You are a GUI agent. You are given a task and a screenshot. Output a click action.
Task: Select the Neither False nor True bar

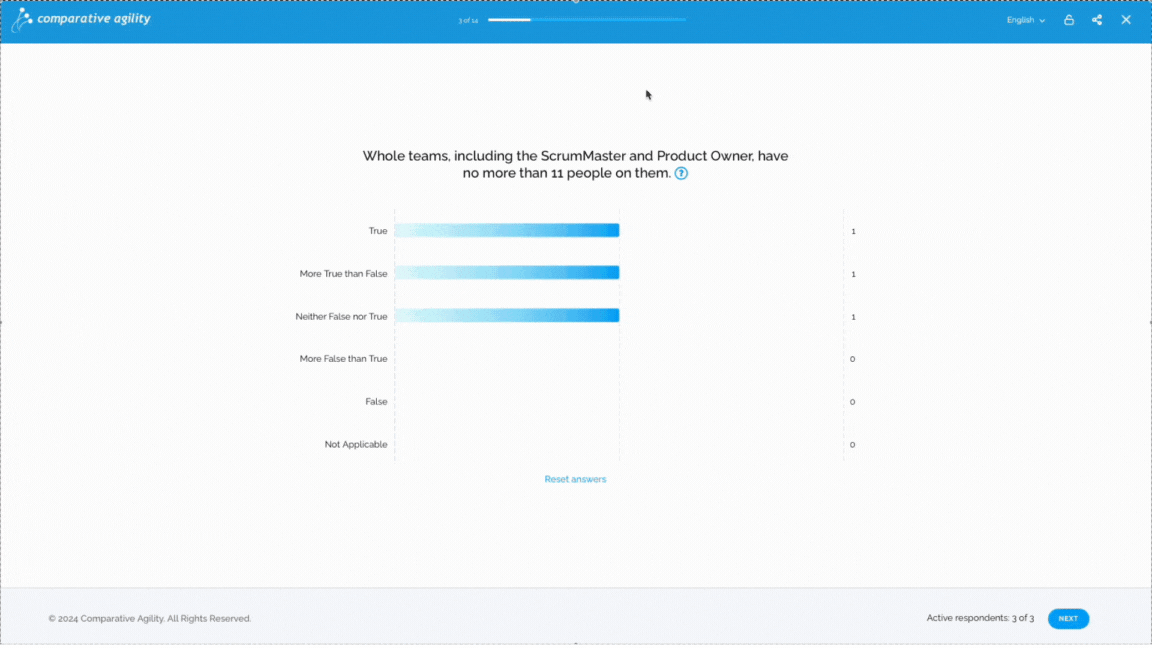coord(507,316)
